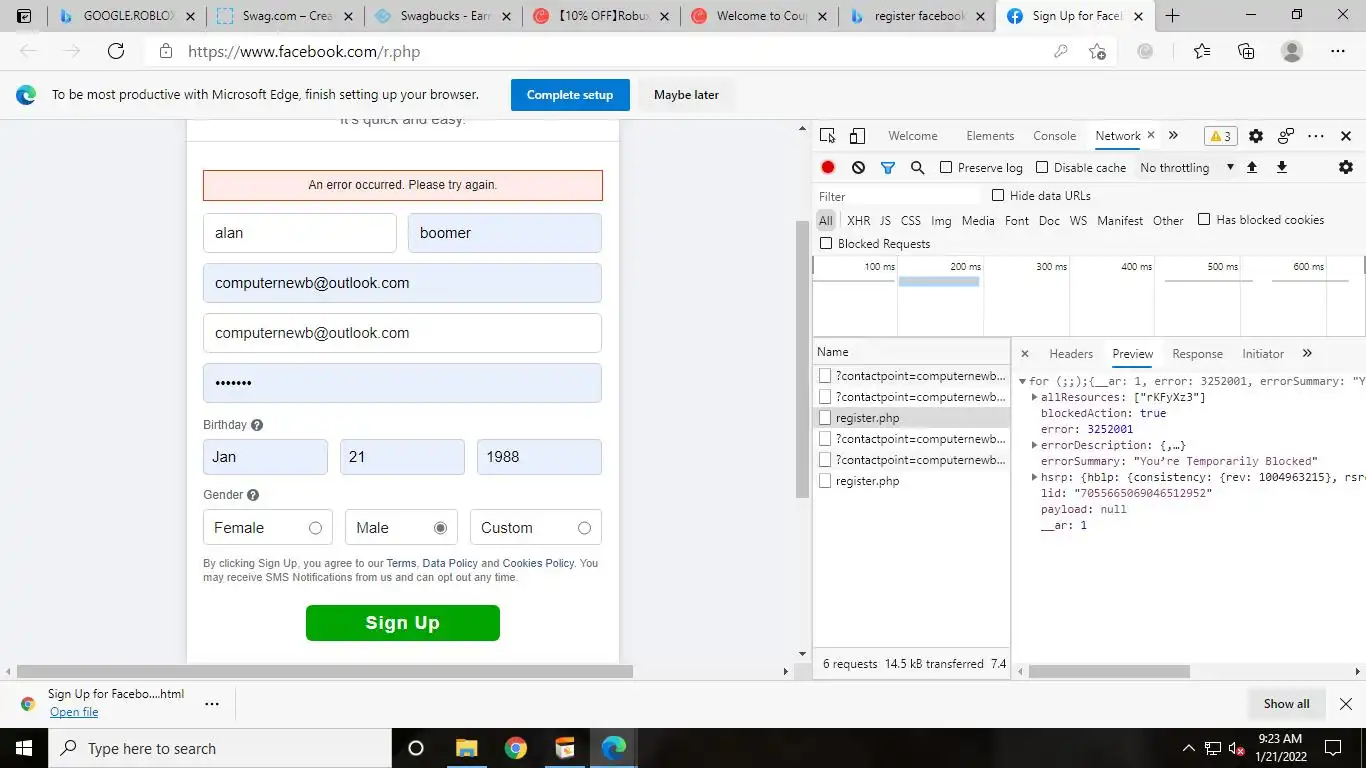
Task: Dismiss the banner with Maybe later
Action: 686,95
